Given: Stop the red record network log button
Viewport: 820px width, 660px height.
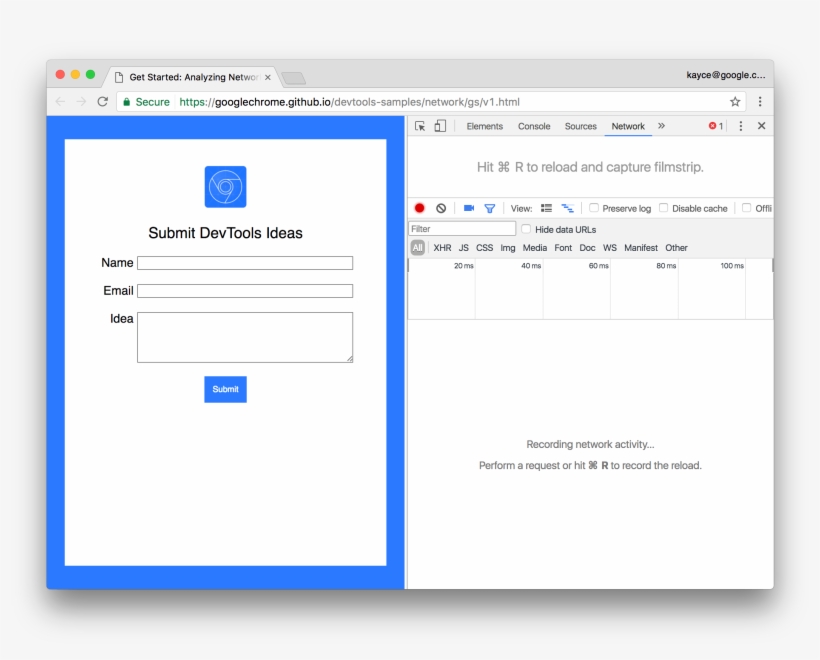Looking at the screenshot, I should (420, 208).
